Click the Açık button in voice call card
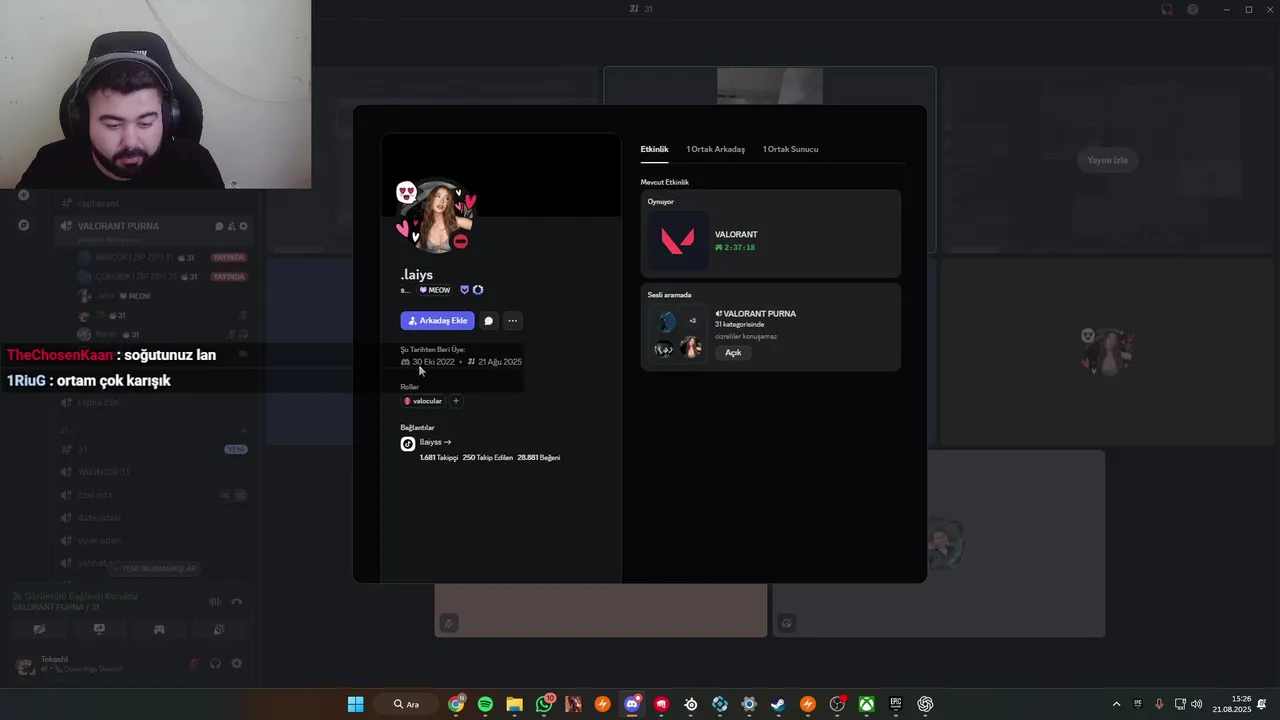1280x720 pixels. pos(733,353)
